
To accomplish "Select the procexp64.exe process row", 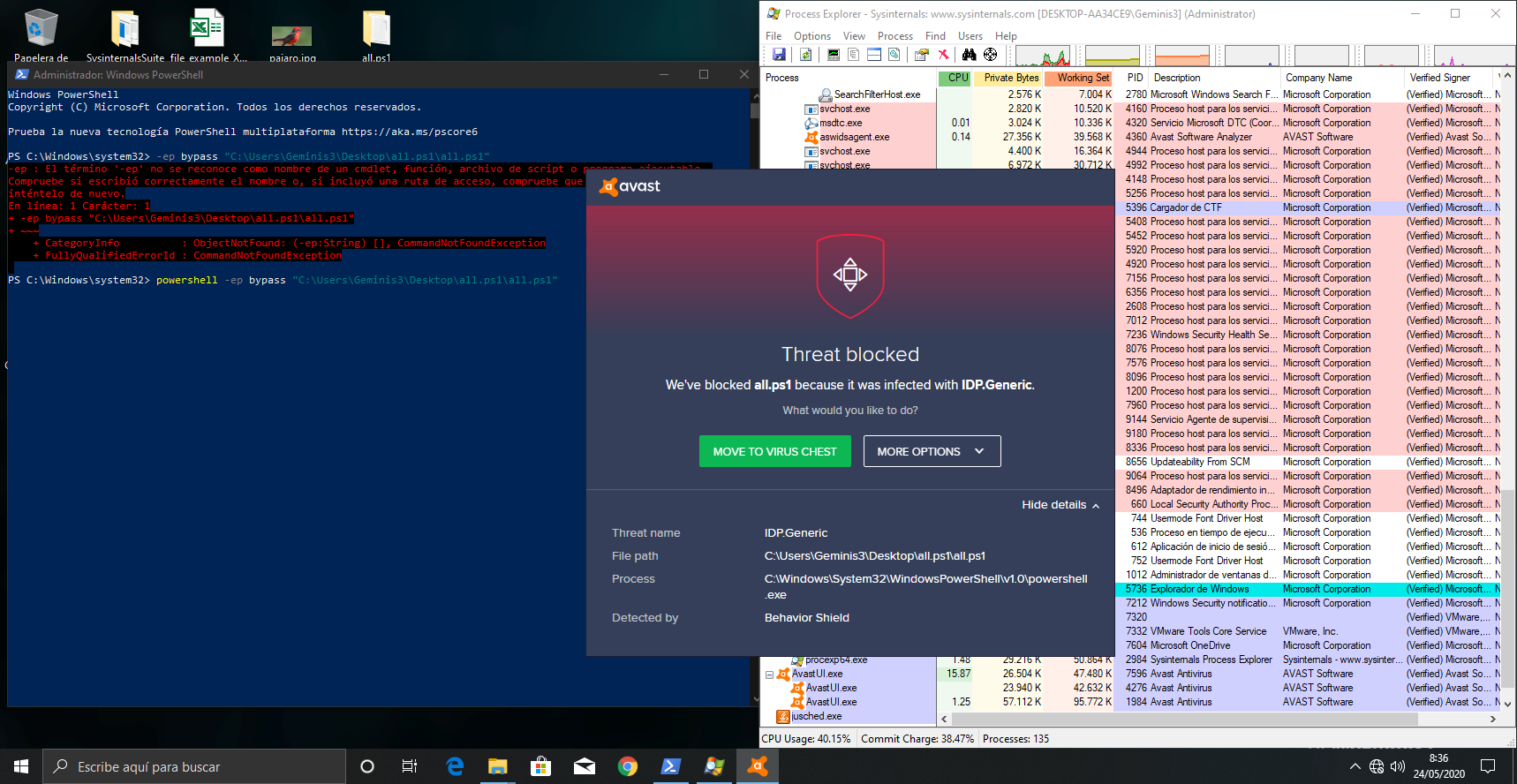I will click(x=863, y=660).
